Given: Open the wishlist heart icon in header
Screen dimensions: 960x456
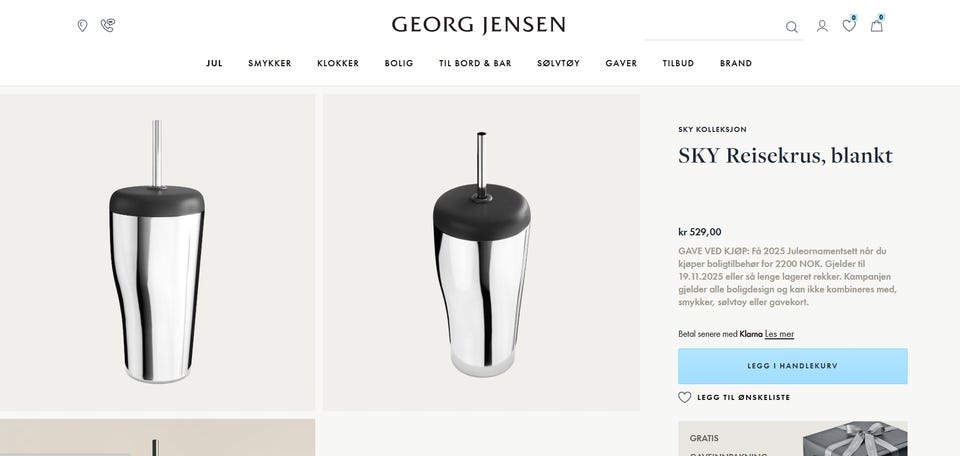Looking at the screenshot, I should tap(849, 25).
